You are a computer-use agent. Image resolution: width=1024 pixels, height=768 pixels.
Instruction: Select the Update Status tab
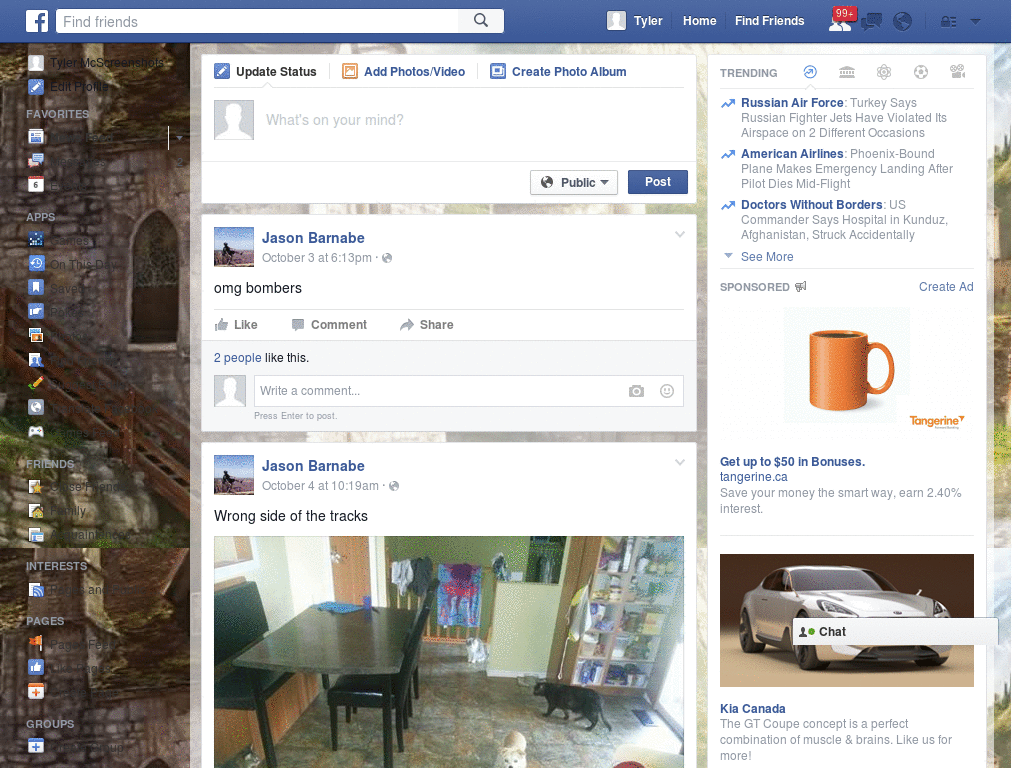266,72
